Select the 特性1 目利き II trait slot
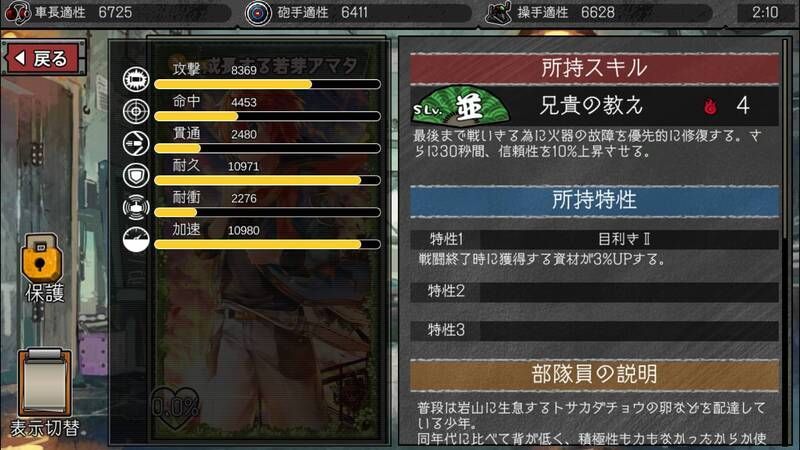The image size is (800, 450). [x=594, y=239]
